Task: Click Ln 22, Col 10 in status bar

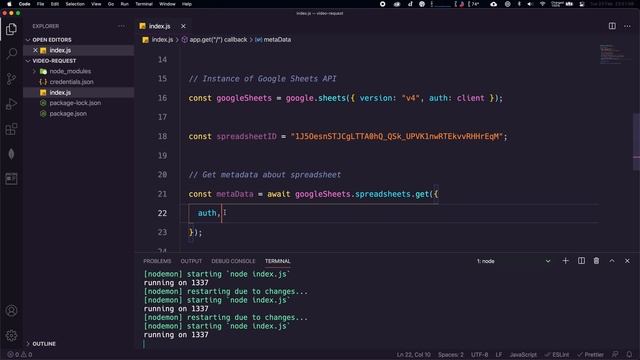Action: pos(413,355)
